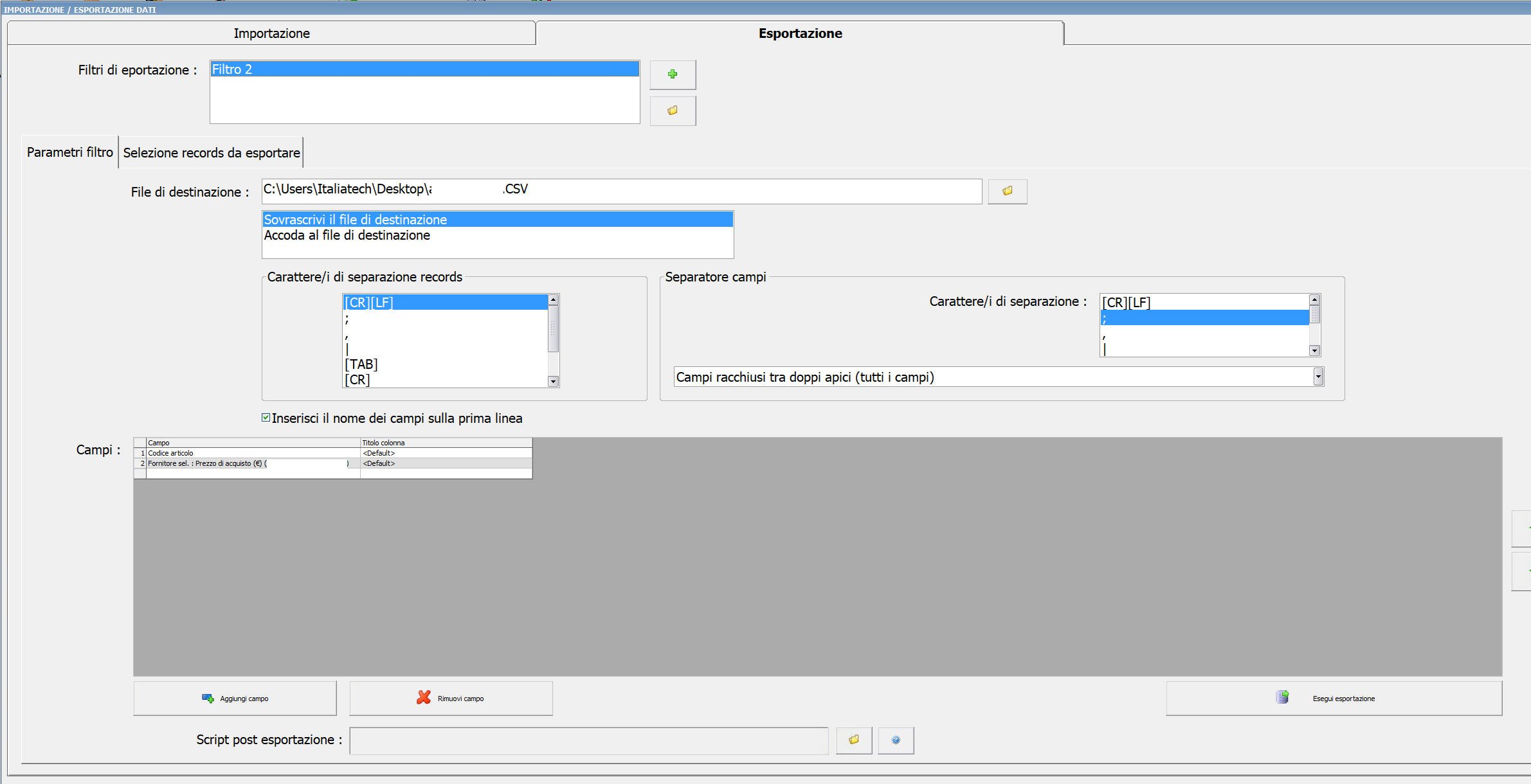Switch to Importazione tab
This screenshot has width=1531, height=784.
coord(271,33)
